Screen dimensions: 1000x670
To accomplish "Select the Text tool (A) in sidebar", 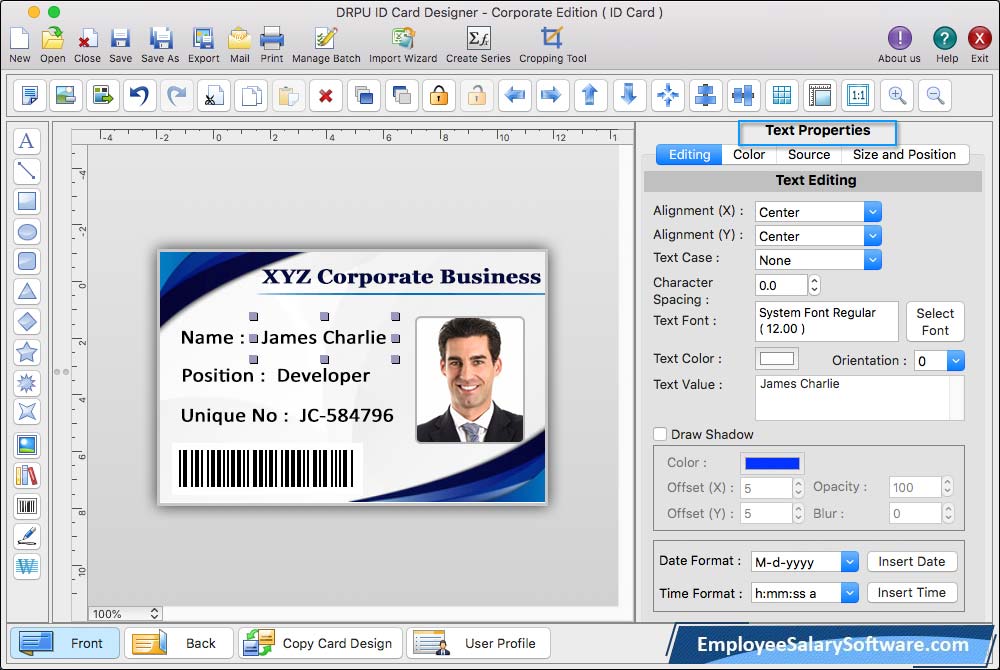I will pos(26,141).
